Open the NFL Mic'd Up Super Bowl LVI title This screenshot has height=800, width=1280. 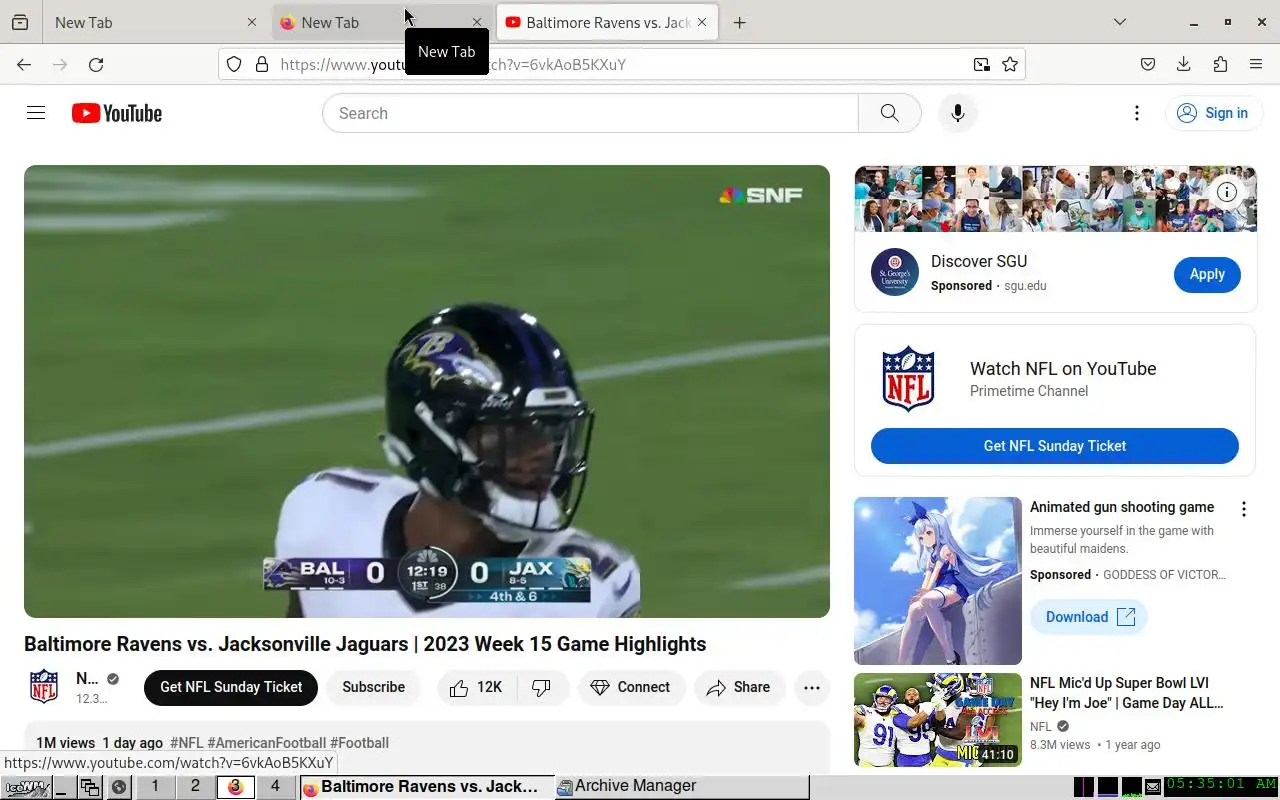[1127, 693]
